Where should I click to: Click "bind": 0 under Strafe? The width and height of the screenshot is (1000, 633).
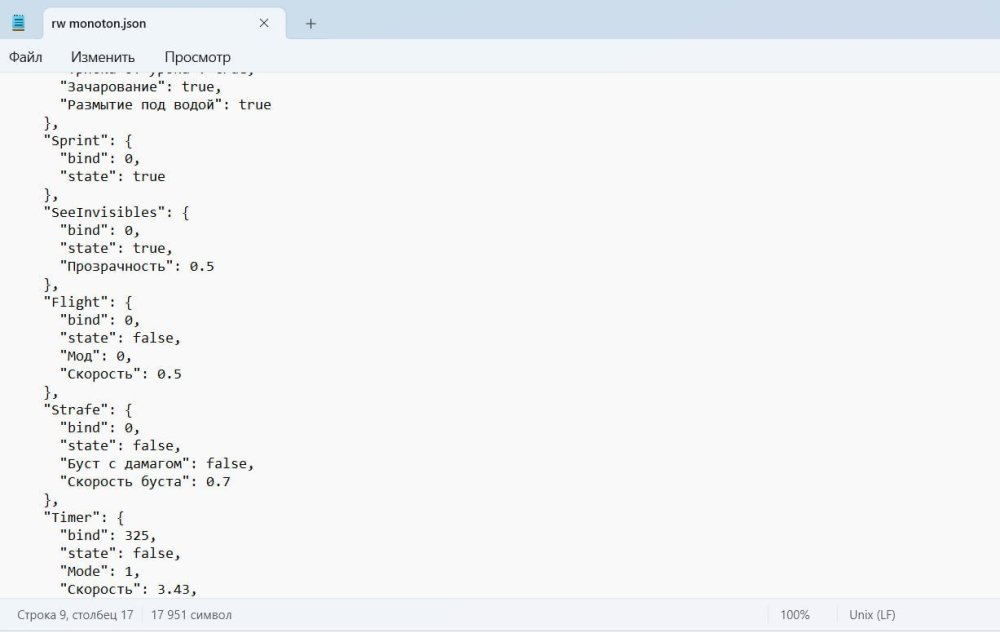[99, 428]
